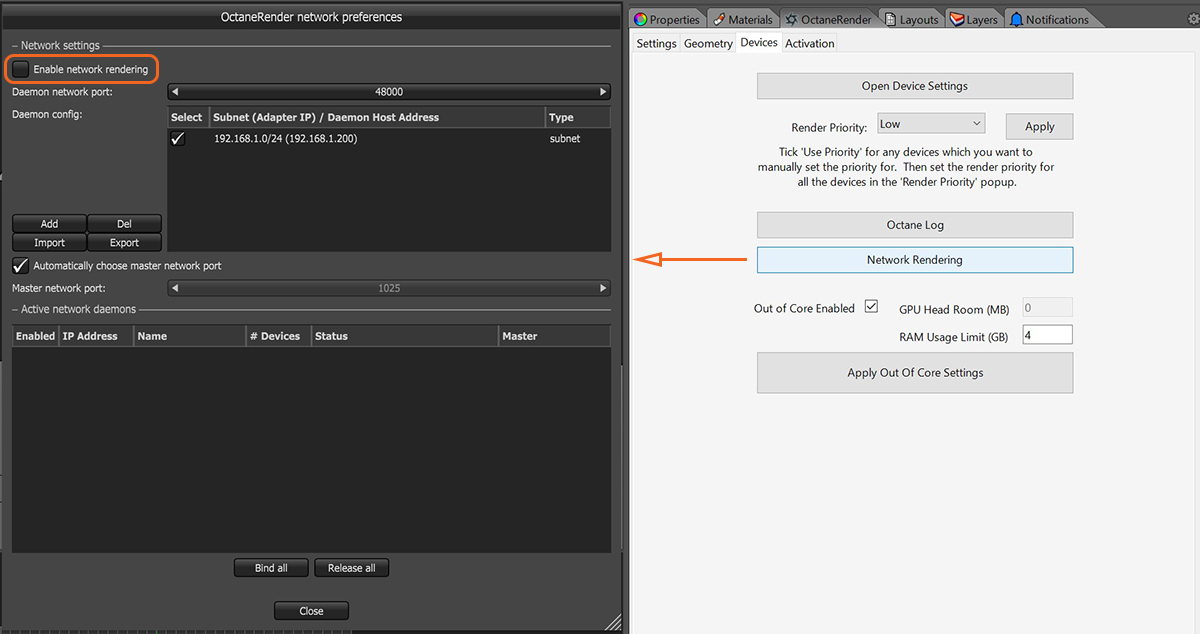Screen dimensions: 1200x634
Task: Click the Bind all button
Action: point(271,568)
